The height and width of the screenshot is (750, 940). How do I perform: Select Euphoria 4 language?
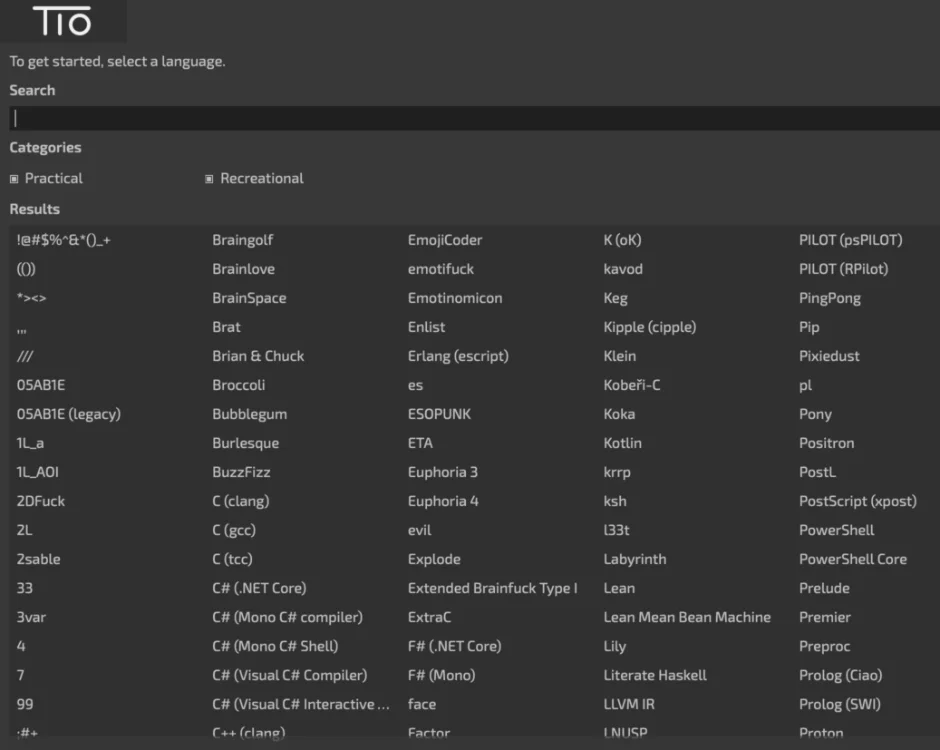click(443, 501)
